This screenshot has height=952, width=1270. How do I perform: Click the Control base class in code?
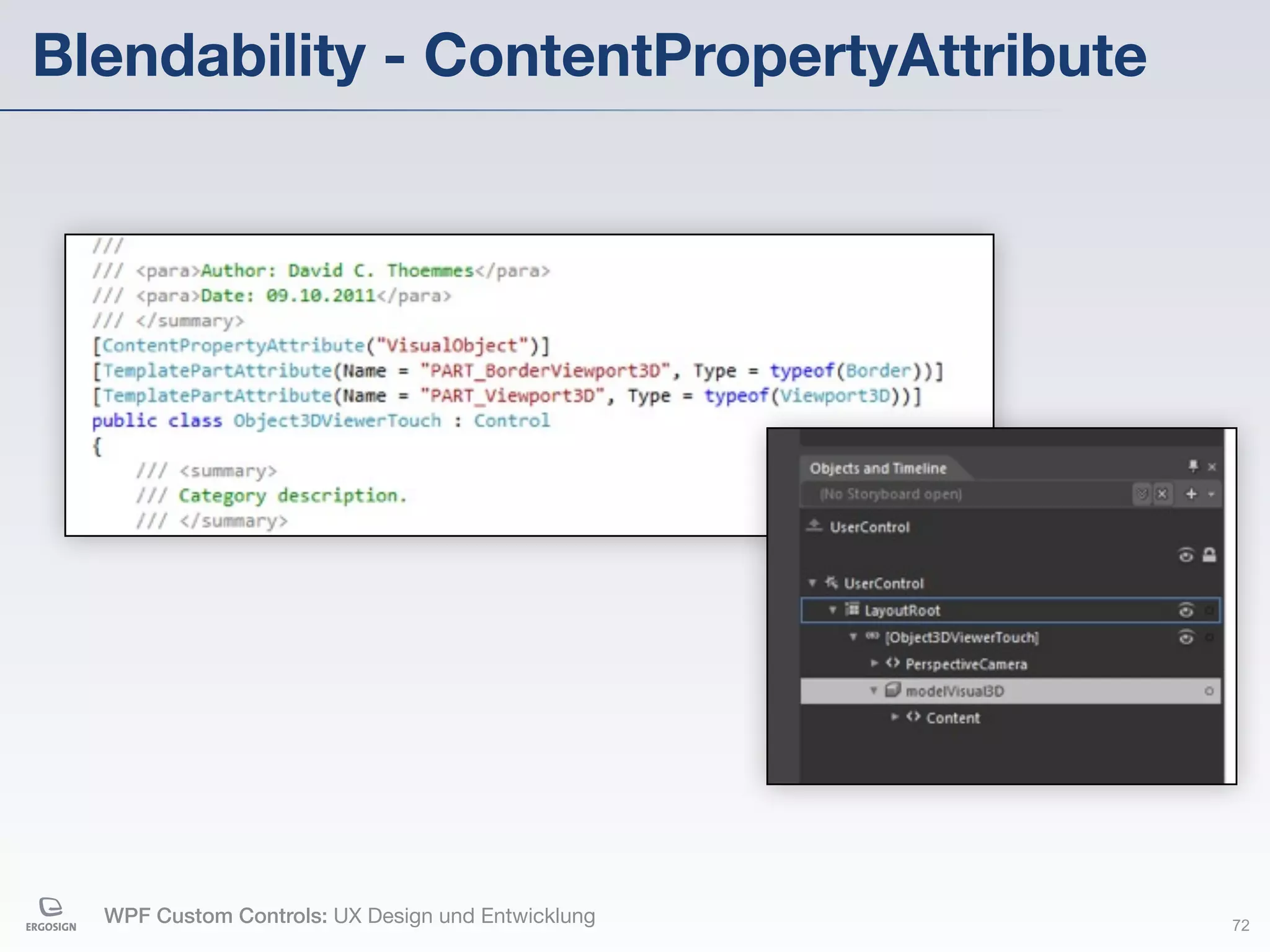pyautogui.click(x=512, y=421)
